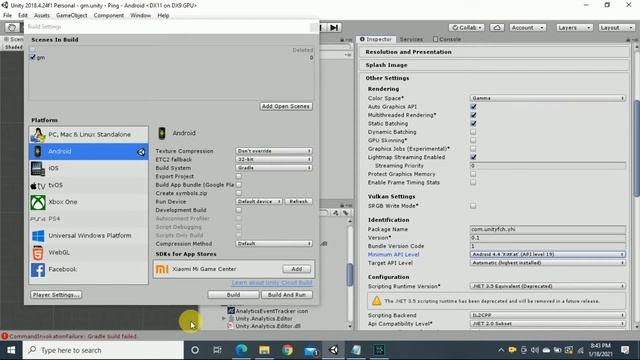Open Scripting Backend dropdown

pyautogui.click(x=547, y=315)
